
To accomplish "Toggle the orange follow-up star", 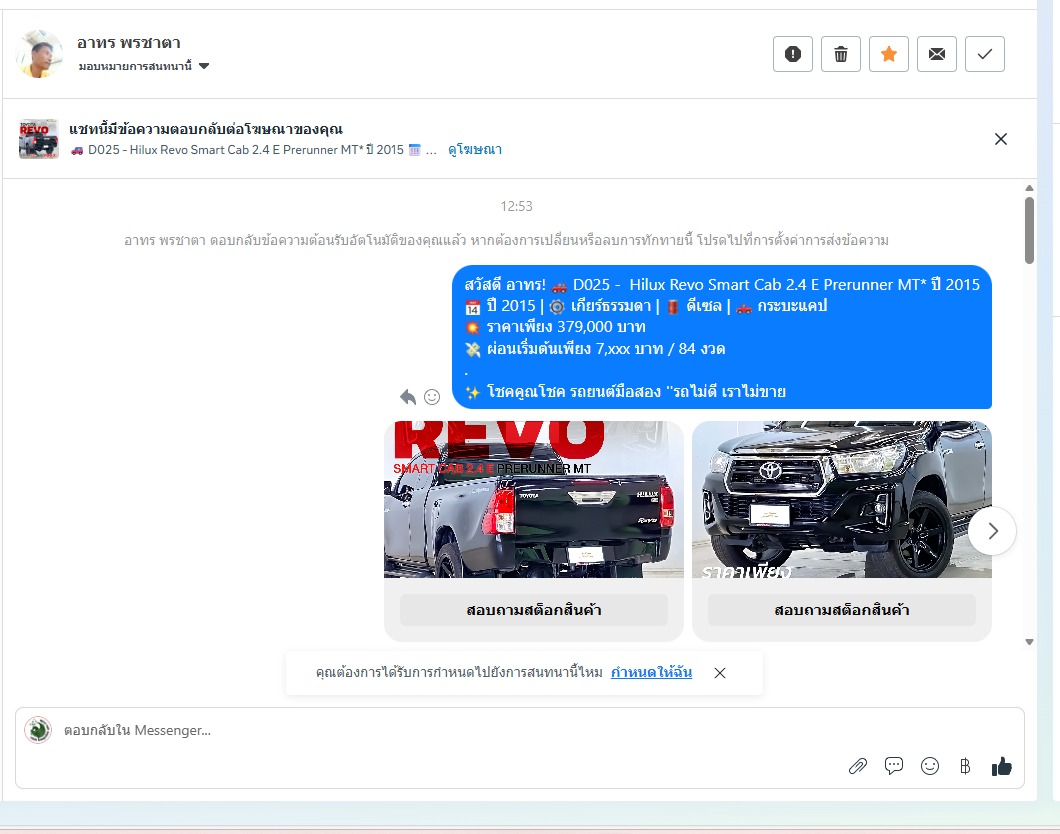I will pyautogui.click(x=888, y=54).
